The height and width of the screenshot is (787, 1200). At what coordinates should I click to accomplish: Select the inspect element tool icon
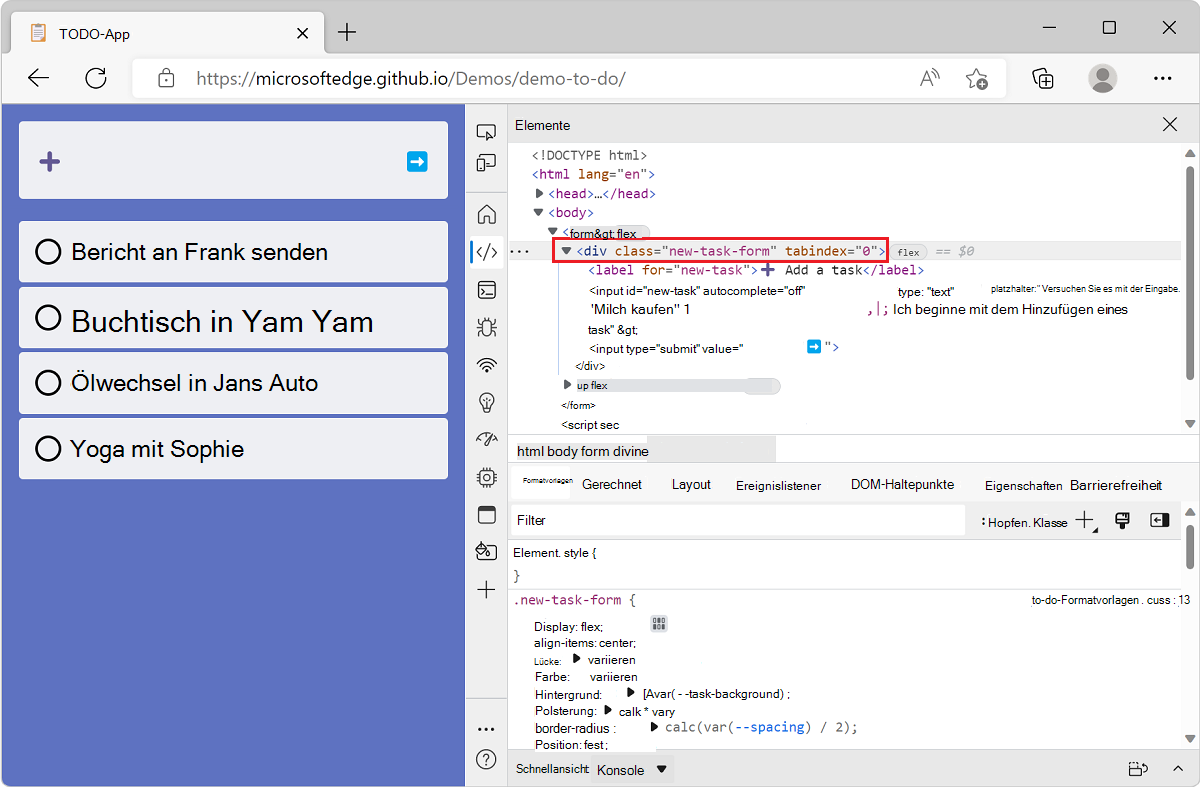tap(486, 131)
